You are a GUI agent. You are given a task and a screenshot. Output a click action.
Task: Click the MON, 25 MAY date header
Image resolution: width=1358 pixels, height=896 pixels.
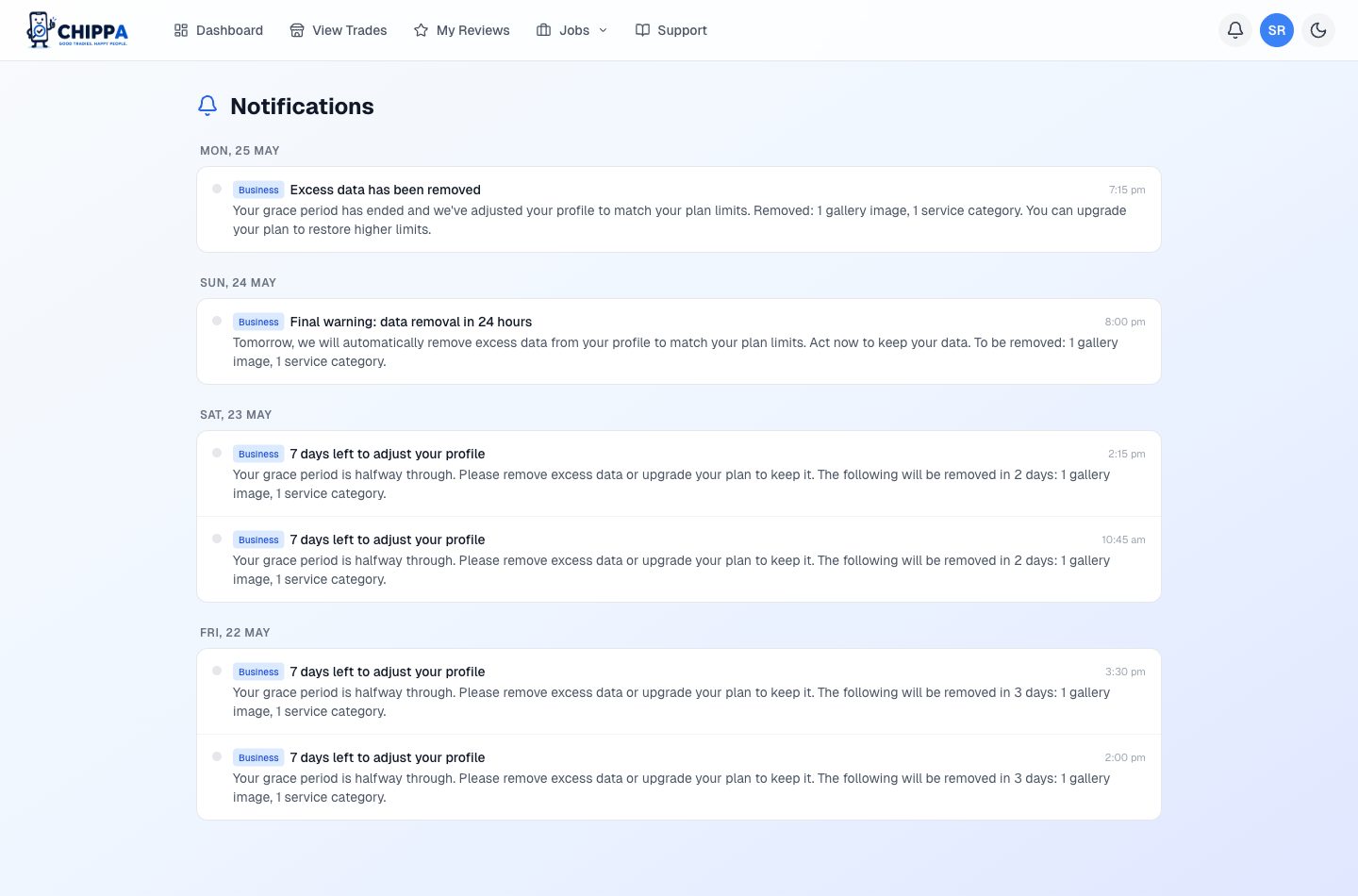tap(240, 151)
